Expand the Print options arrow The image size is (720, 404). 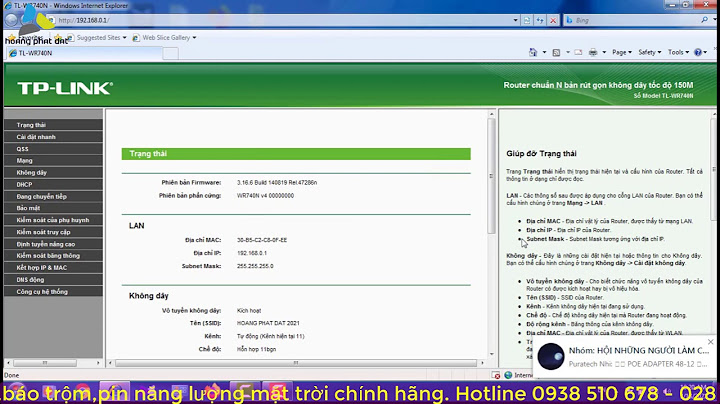[604, 52]
